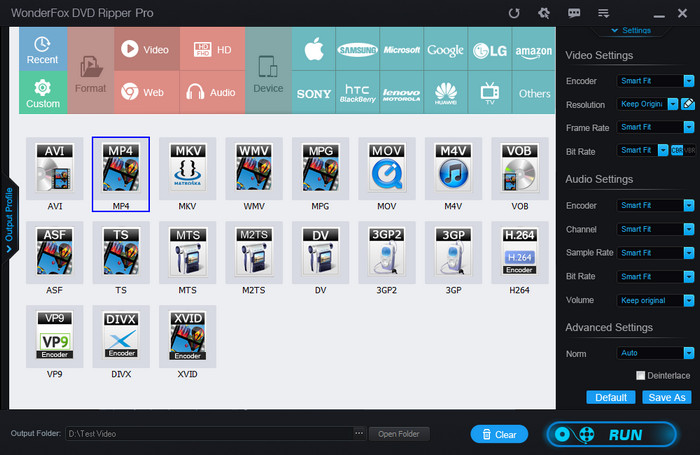The height and width of the screenshot is (455, 700).
Task: Open Samsung device profiles
Action: click(358, 49)
